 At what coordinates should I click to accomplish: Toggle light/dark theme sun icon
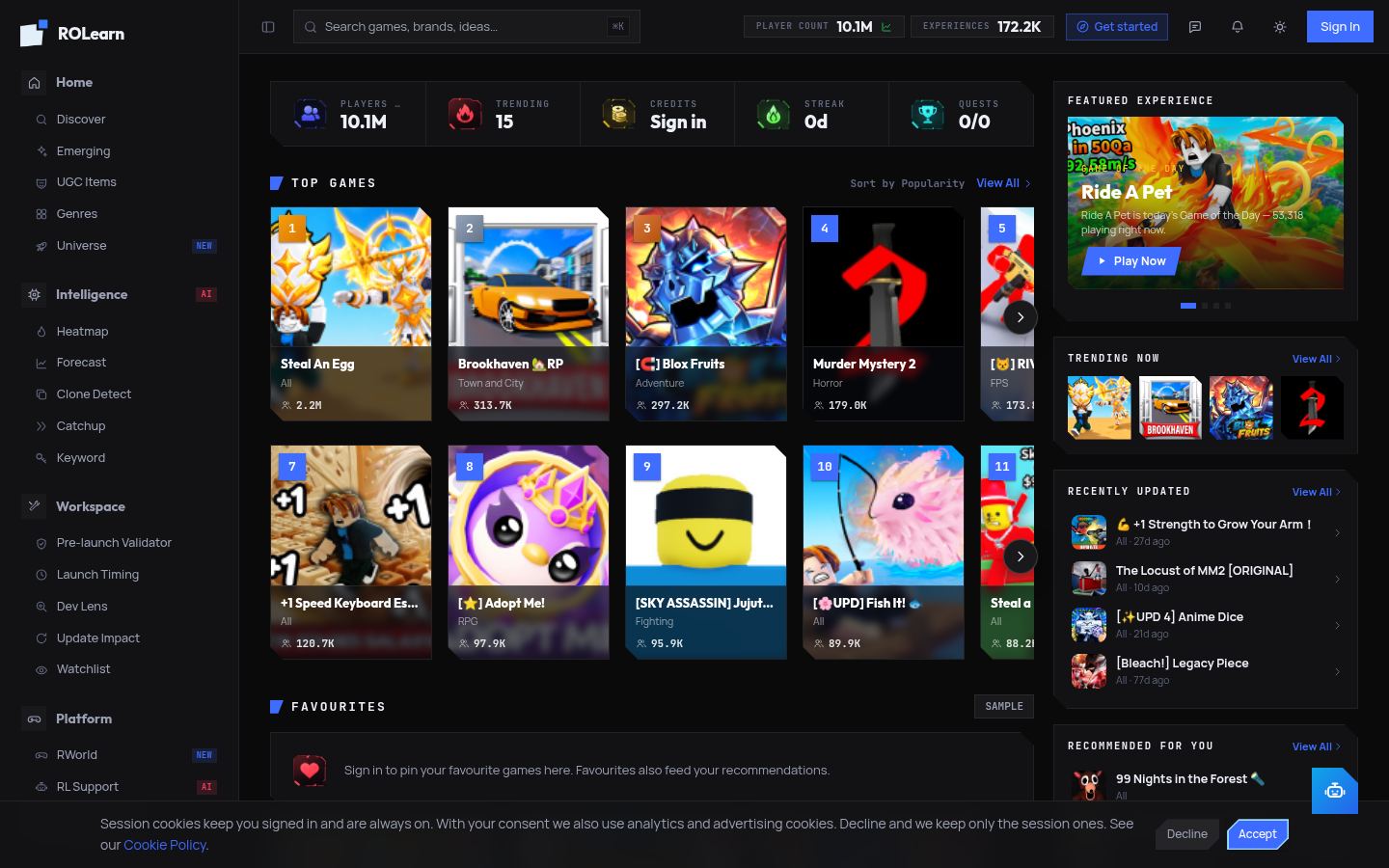pos(1280,27)
